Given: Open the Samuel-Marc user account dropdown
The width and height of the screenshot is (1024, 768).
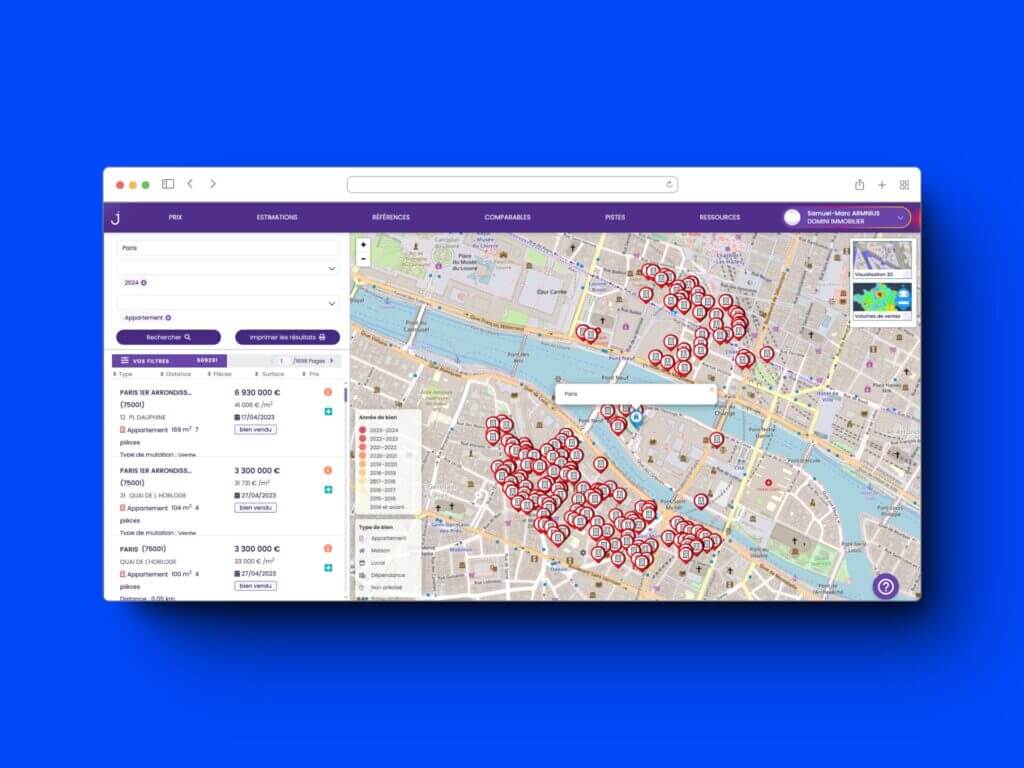Looking at the screenshot, I should pyautogui.click(x=902, y=217).
